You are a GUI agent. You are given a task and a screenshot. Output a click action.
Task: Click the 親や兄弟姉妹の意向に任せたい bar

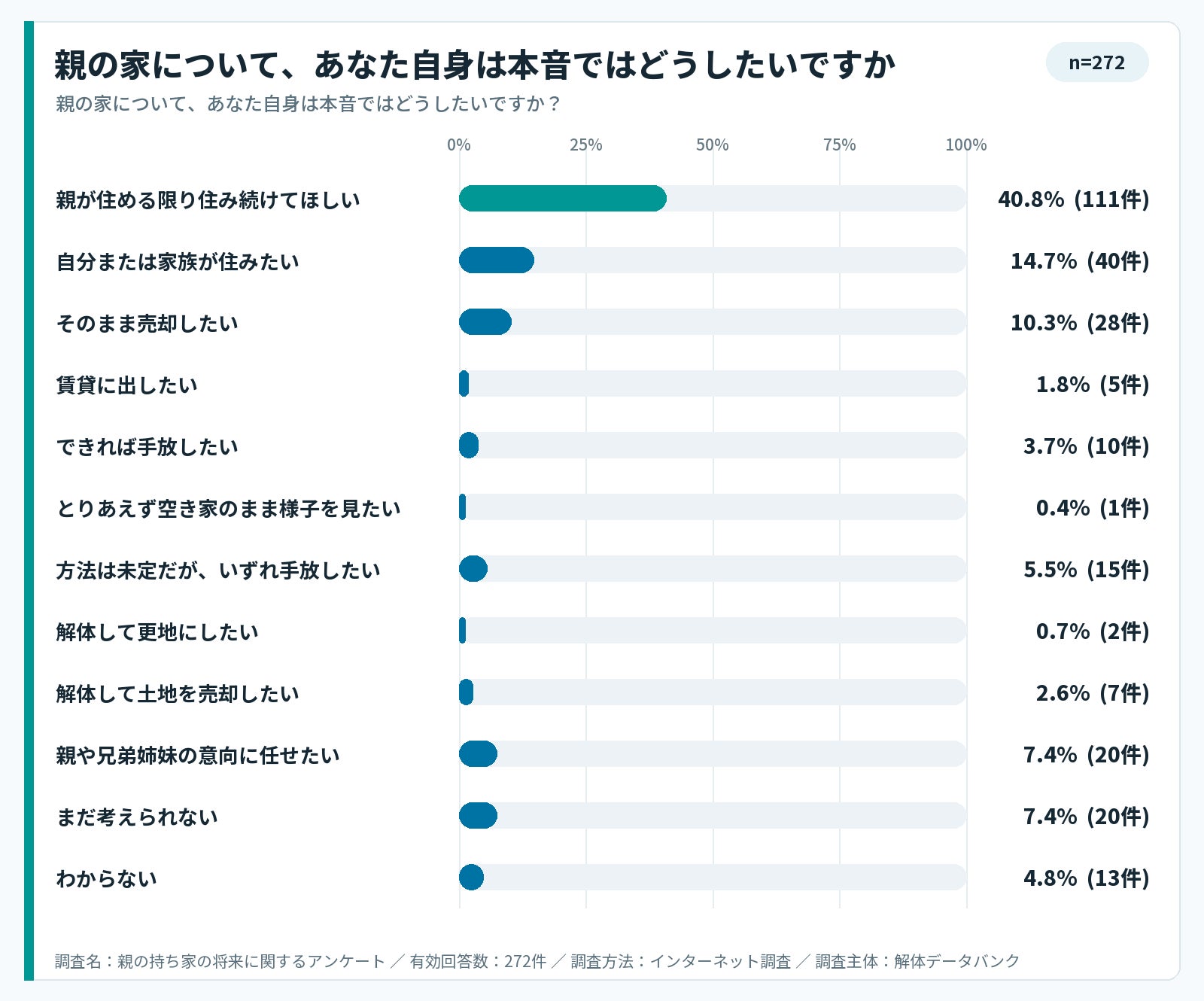pyautogui.click(x=478, y=754)
